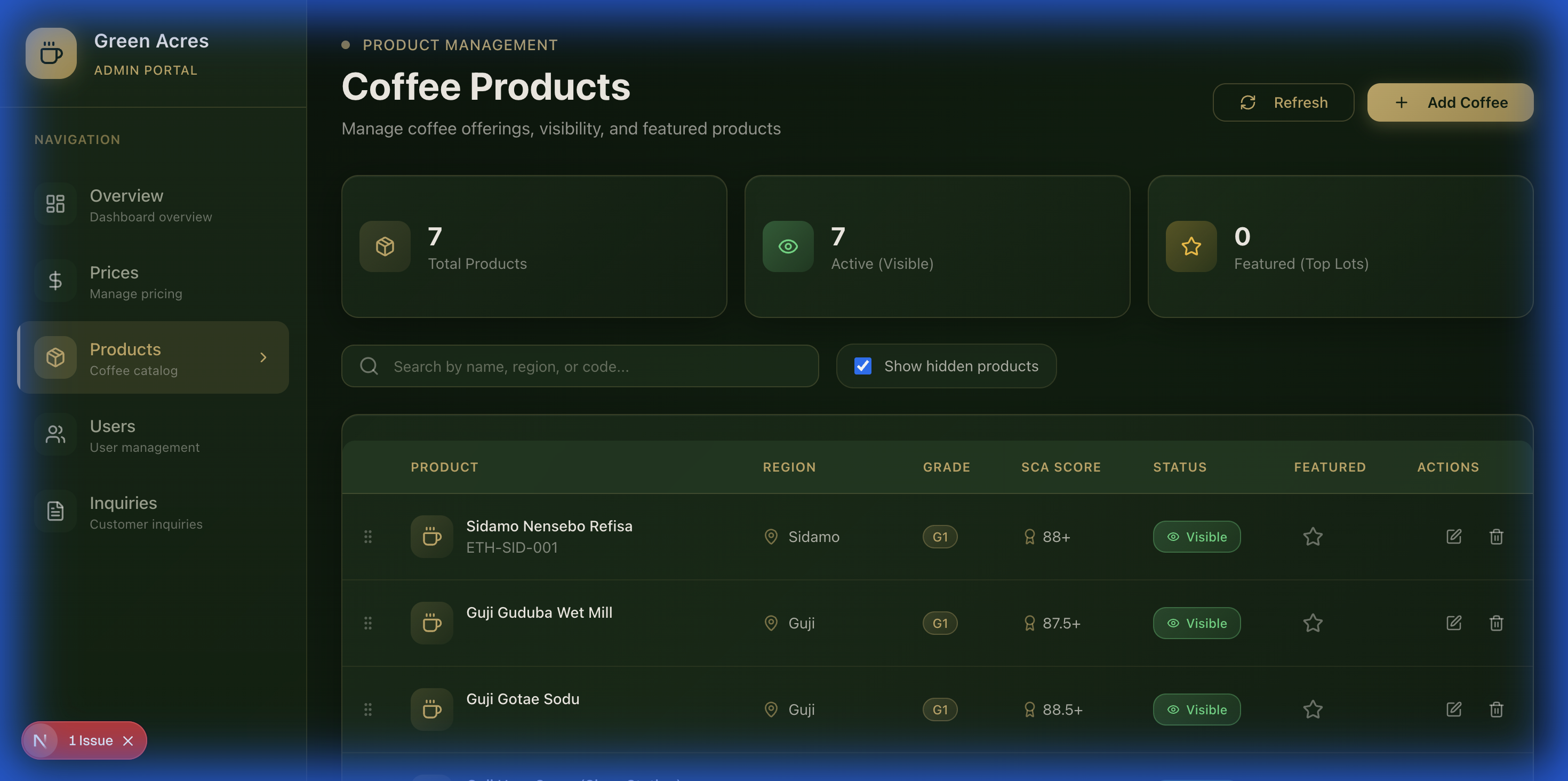The height and width of the screenshot is (781, 1568).
Task: Feature Sidamo Nensebo Refisa via its star toggle
Action: click(1313, 536)
